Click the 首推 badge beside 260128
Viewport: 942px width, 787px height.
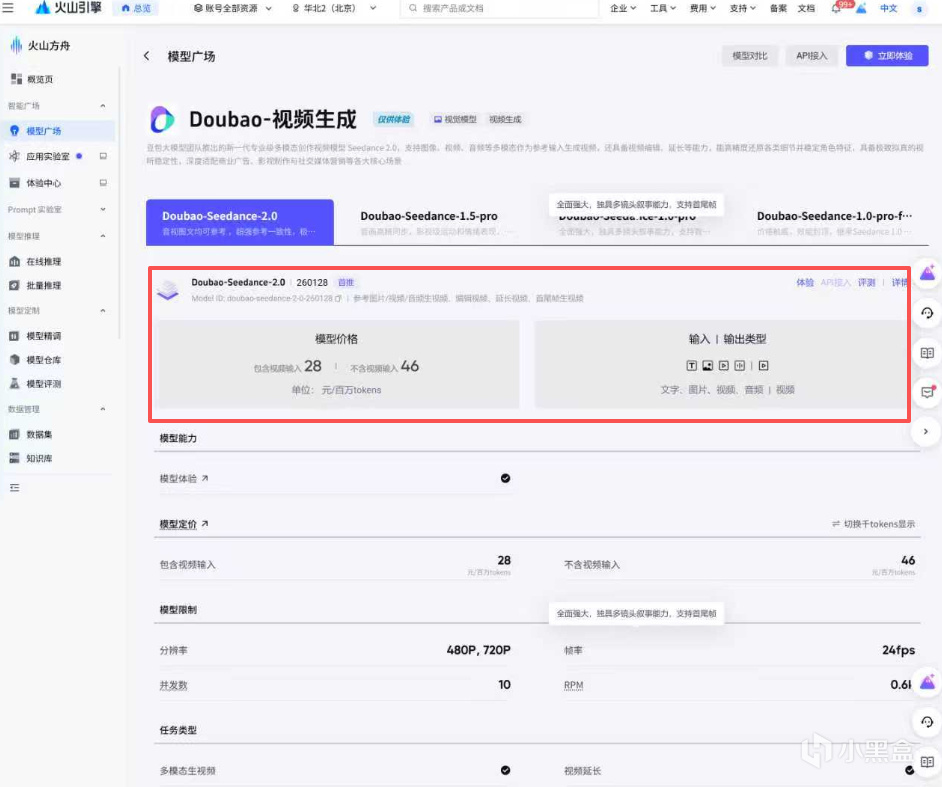346,282
